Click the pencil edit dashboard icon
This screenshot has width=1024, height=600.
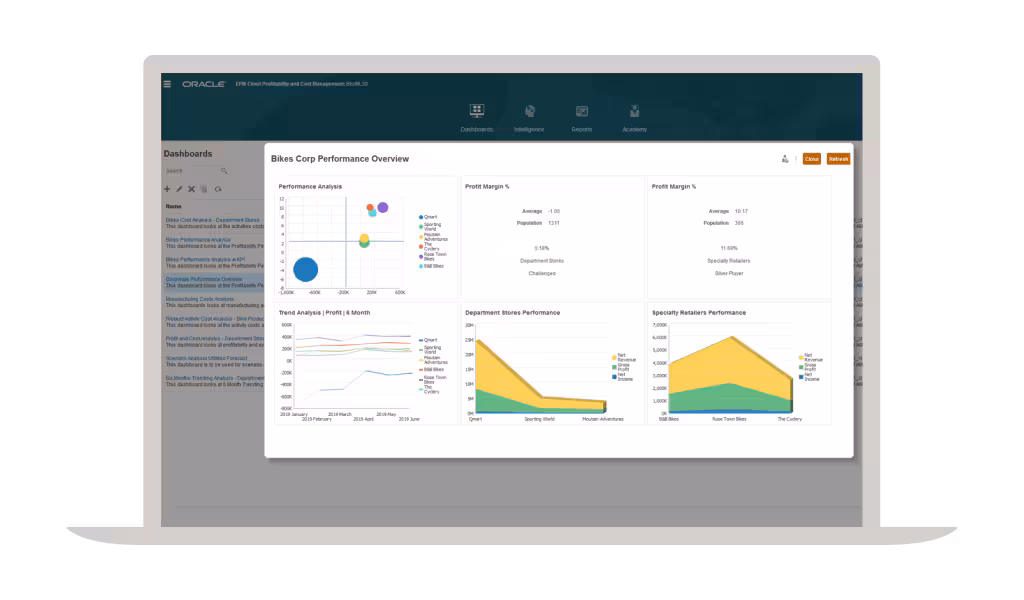point(179,189)
